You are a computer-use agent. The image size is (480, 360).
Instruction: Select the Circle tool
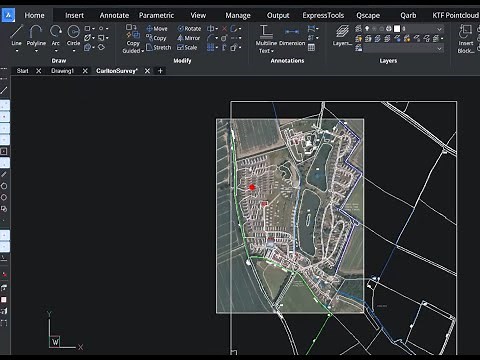[73, 35]
